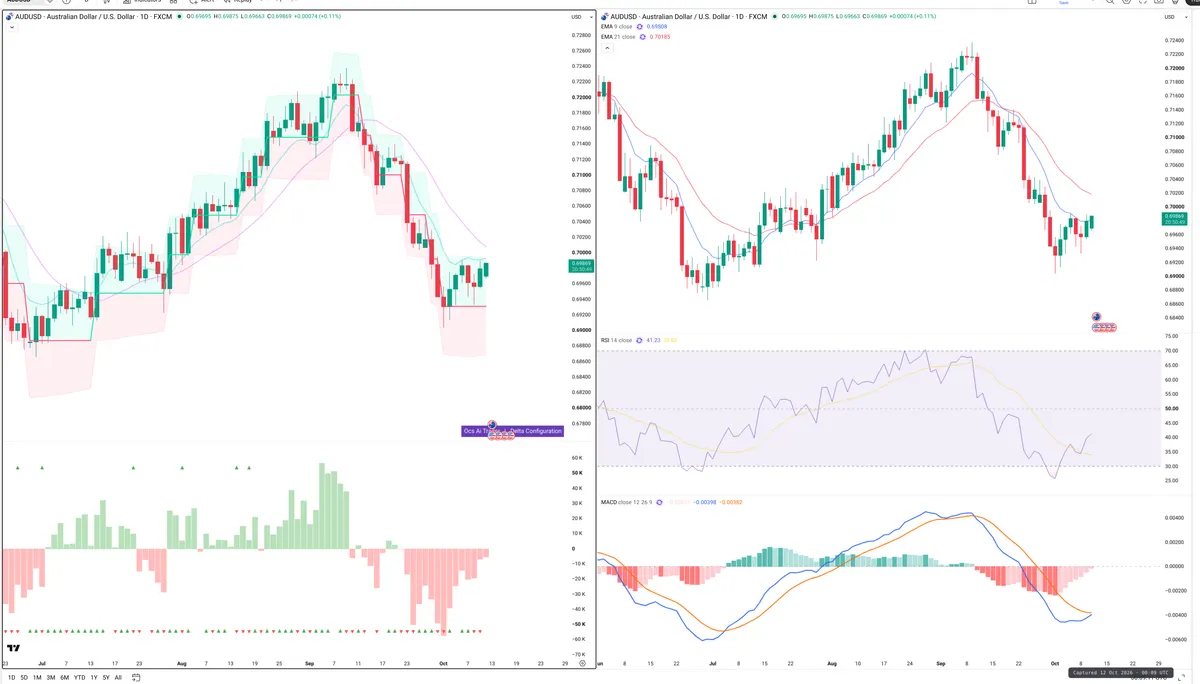Select the 3M time range
1200x684 pixels.
(x=51, y=677)
